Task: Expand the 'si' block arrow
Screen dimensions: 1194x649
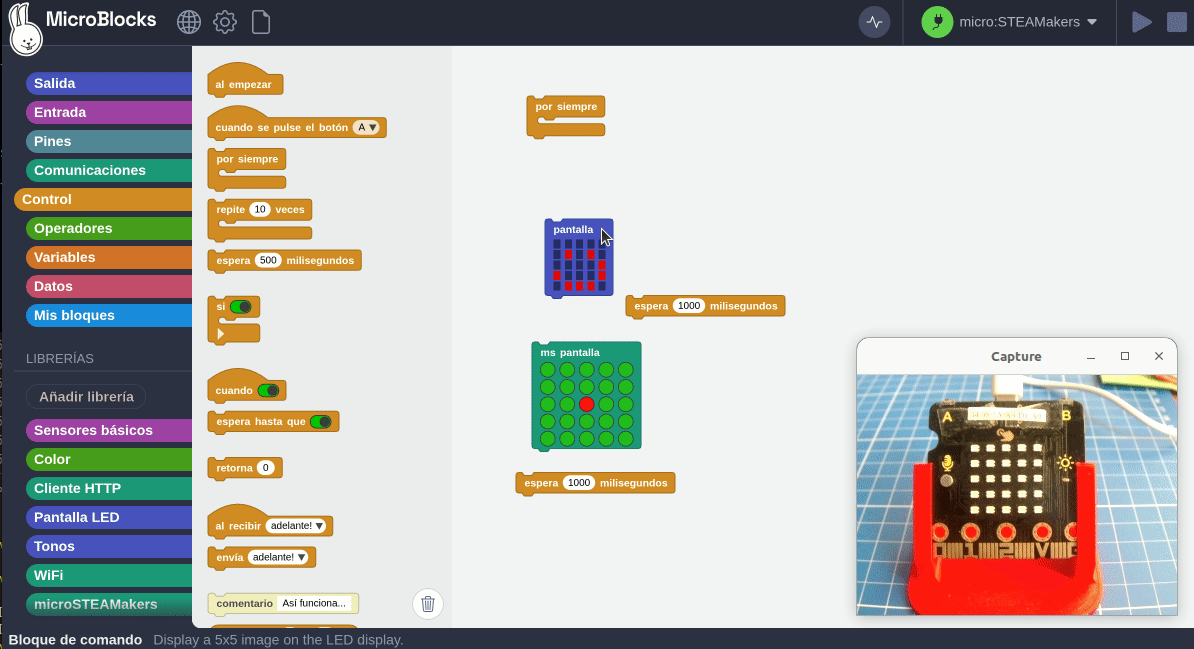Action: [x=221, y=334]
